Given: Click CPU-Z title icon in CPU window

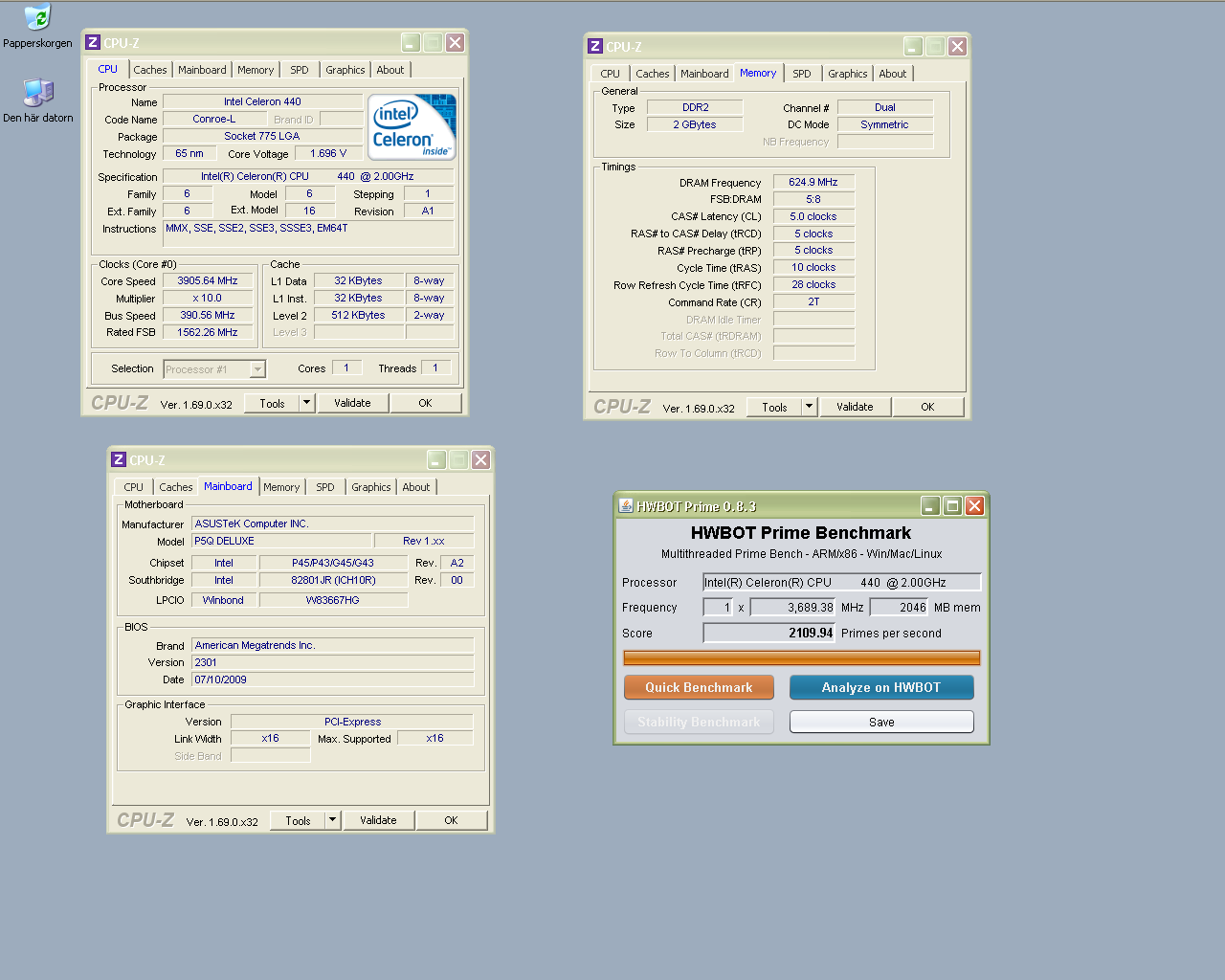Looking at the screenshot, I should point(93,42).
